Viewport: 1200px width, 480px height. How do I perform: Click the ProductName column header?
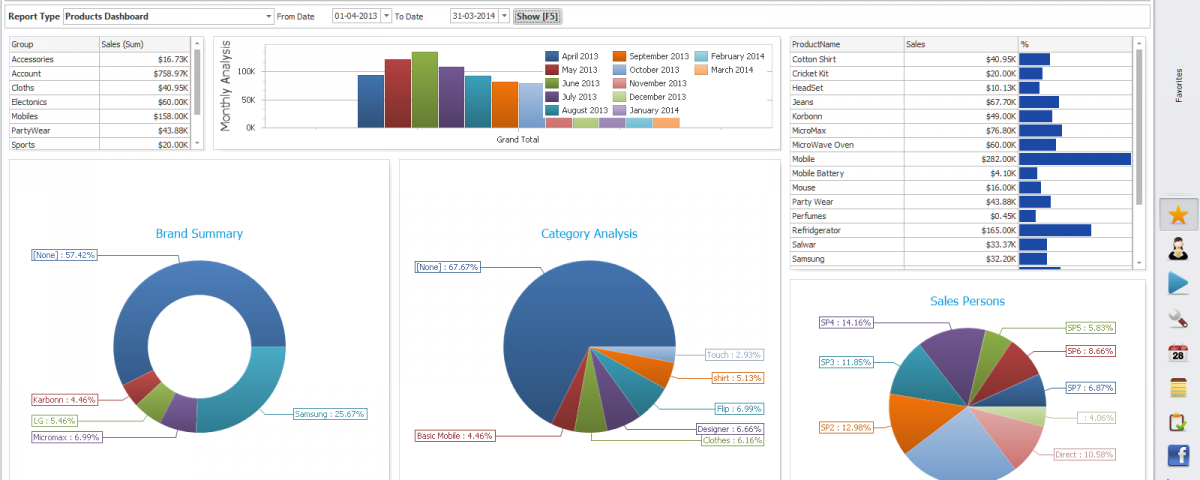(845, 44)
